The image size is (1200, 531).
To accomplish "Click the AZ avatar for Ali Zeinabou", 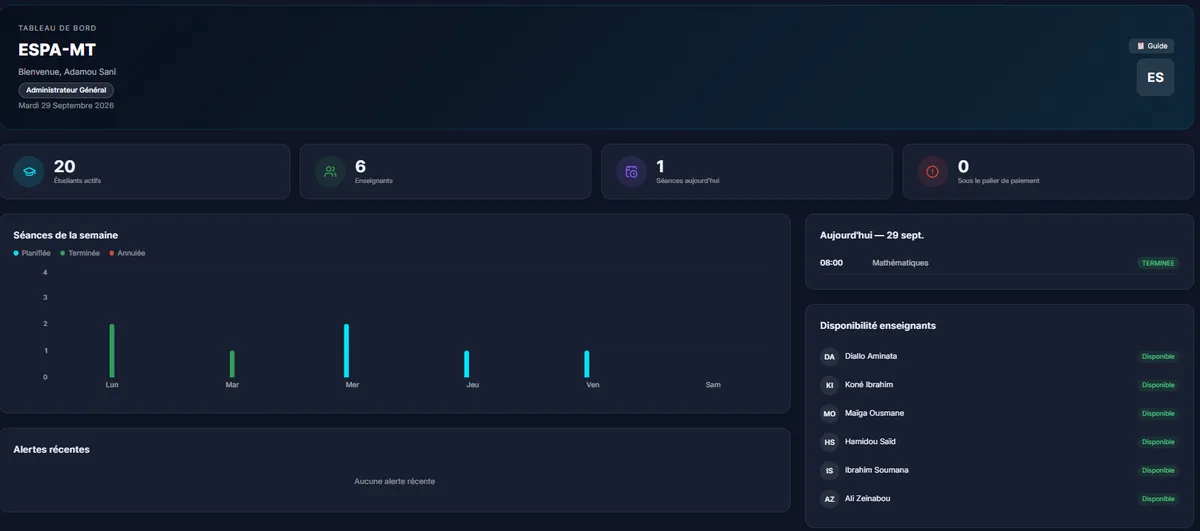I will (x=829, y=499).
